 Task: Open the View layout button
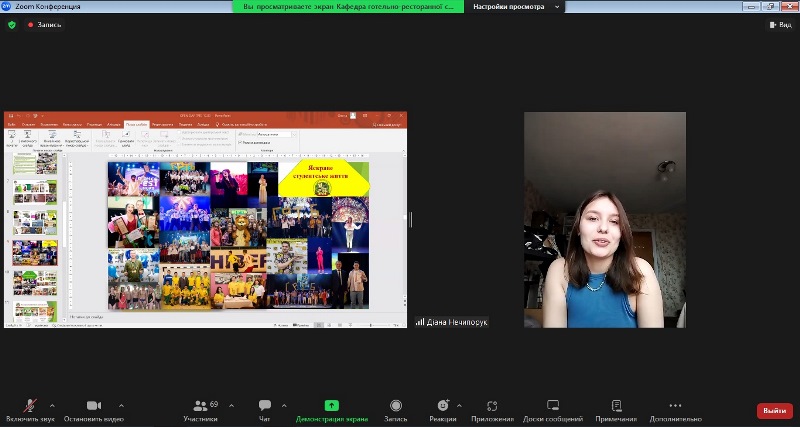(x=778, y=25)
